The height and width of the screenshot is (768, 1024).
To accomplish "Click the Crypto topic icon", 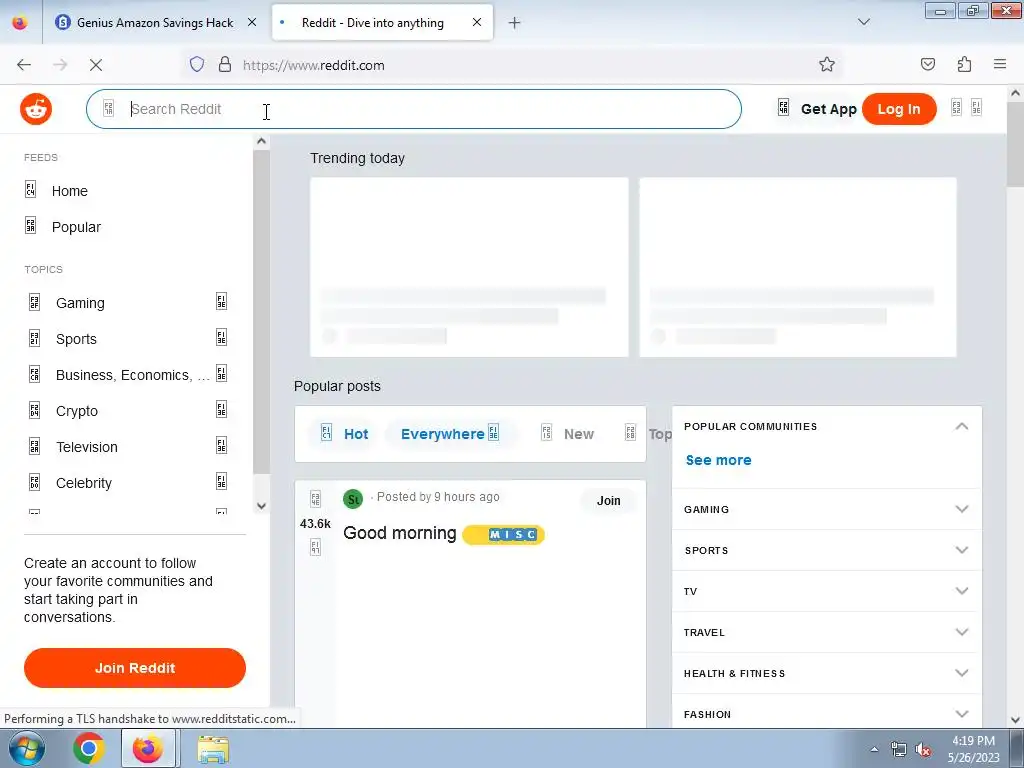I will pos(35,410).
